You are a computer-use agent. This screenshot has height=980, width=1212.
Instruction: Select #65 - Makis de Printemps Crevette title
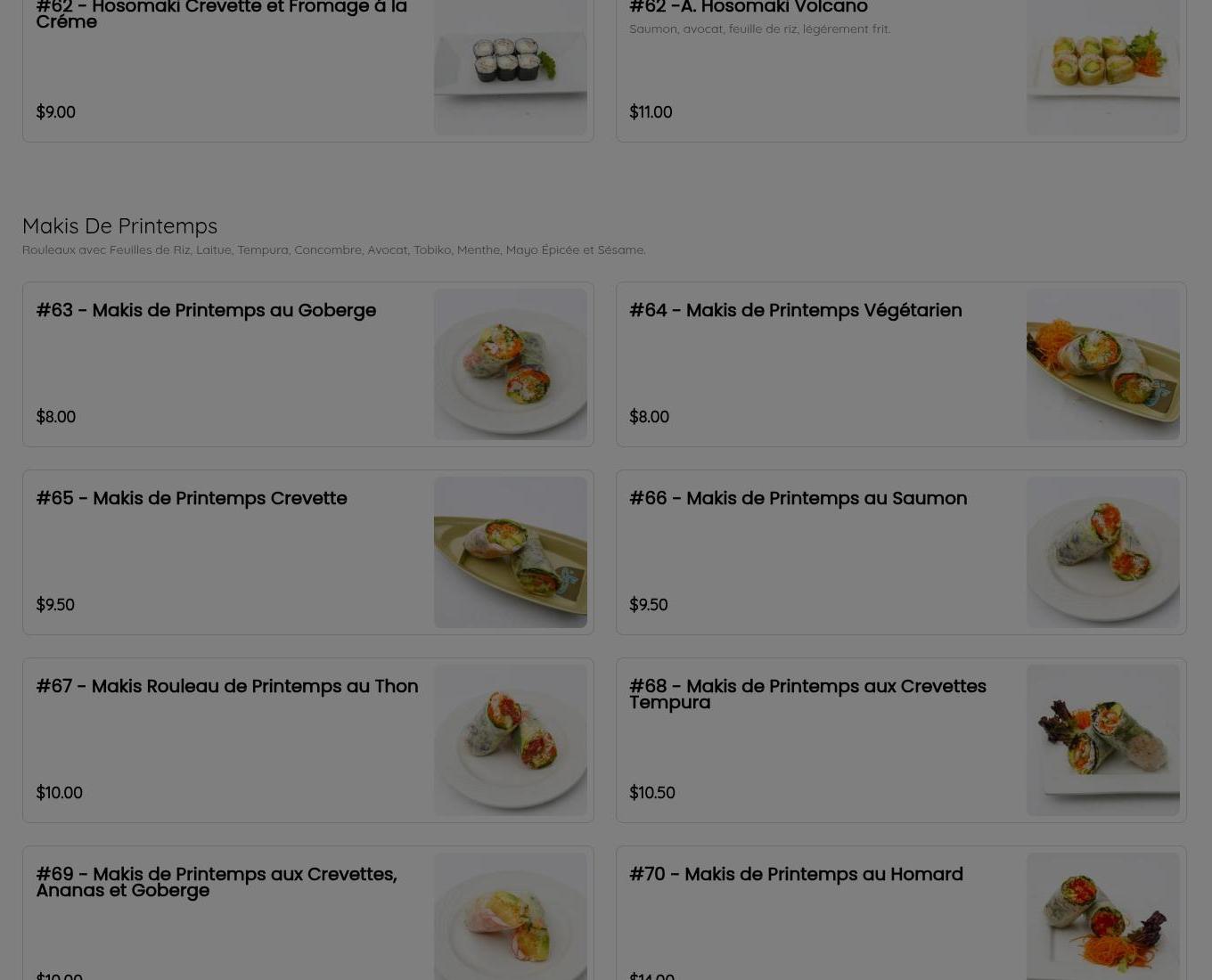pos(192,498)
